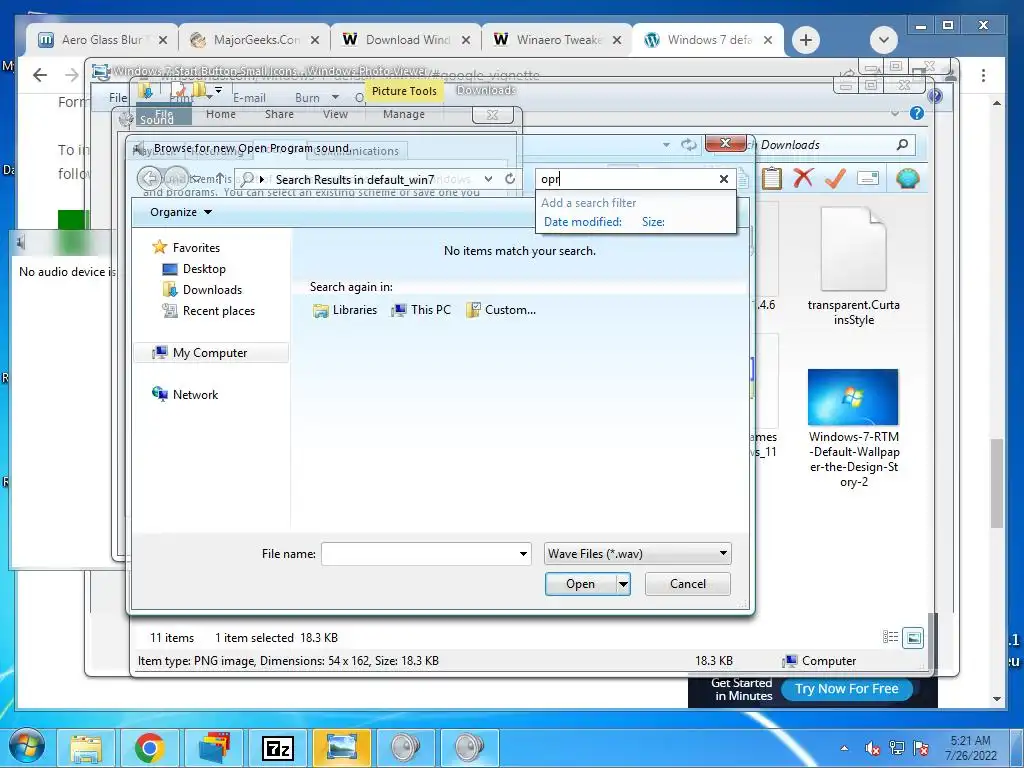The width and height of the screenshot is (1024, 768).
Task: Open Chrome three-dot menu
Action: pos(983,75)
